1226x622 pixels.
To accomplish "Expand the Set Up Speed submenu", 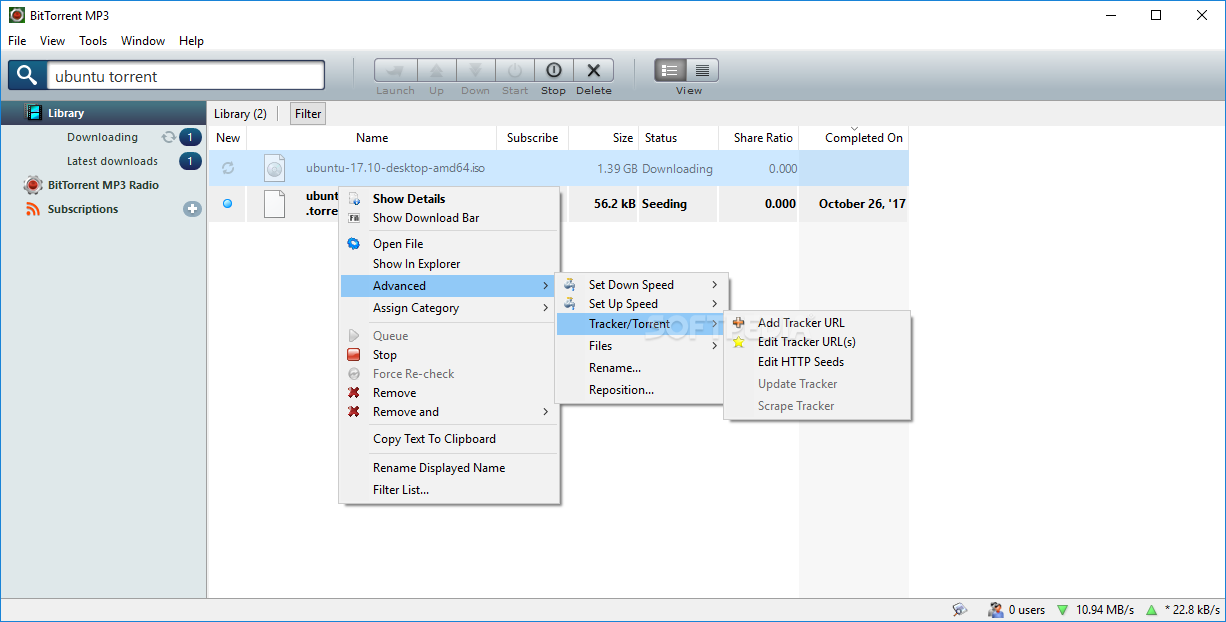I will coord(641,304).
